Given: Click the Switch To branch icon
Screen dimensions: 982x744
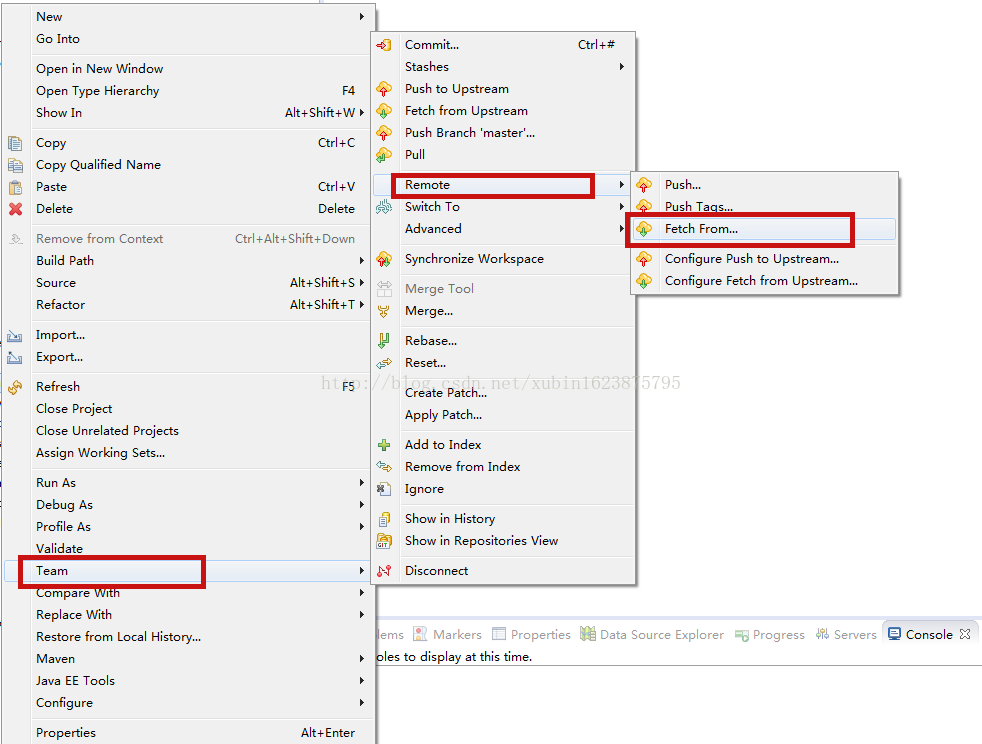Looking at the screenshot, I should tap(384, 207).
